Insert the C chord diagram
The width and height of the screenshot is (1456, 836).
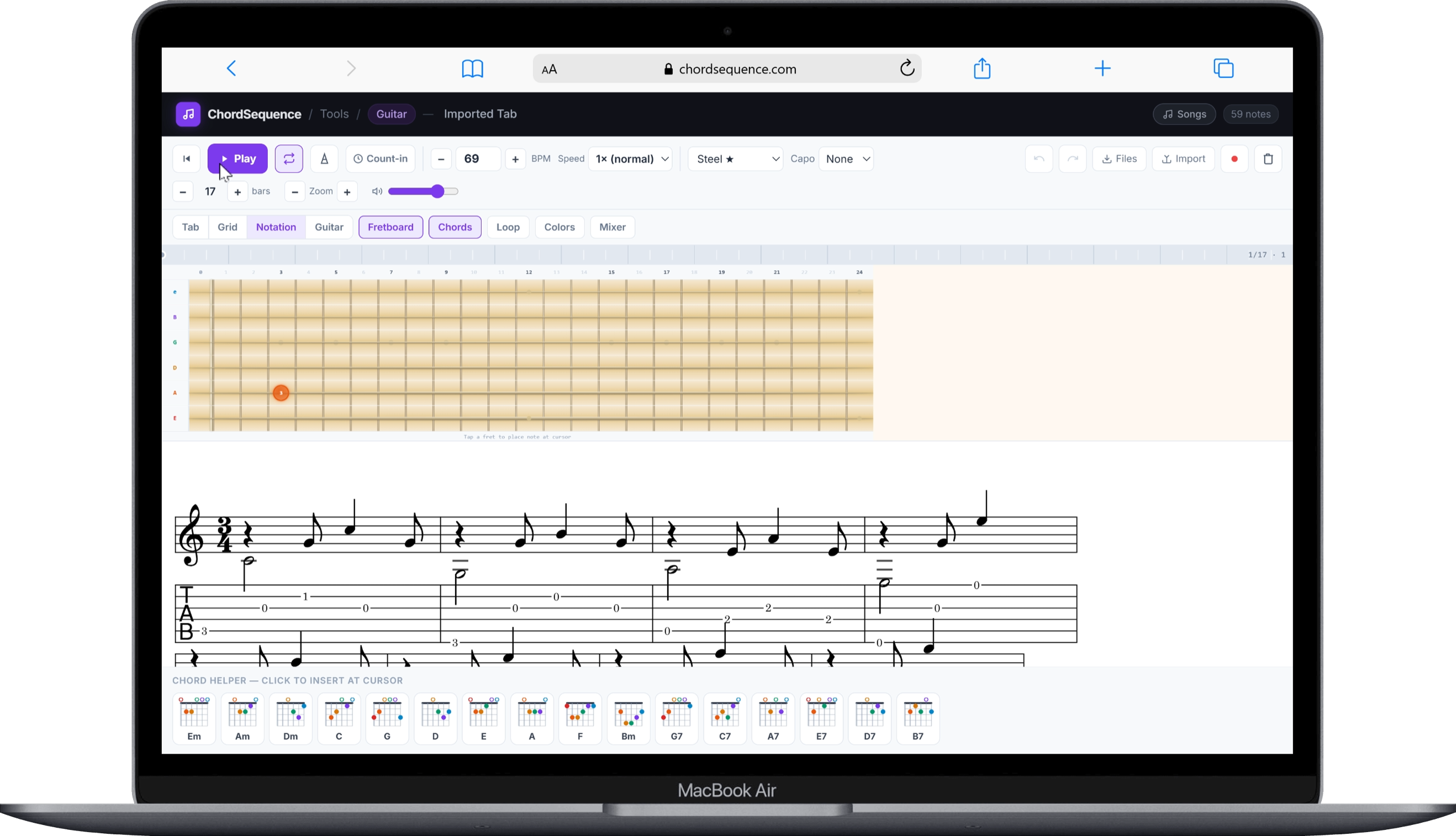339,719
